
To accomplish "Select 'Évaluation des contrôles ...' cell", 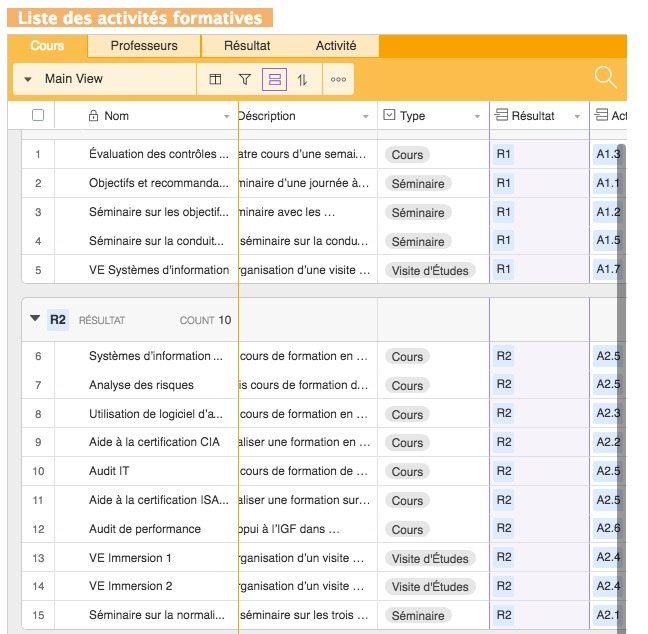I will pyautogui.click(x=146, y=154).
